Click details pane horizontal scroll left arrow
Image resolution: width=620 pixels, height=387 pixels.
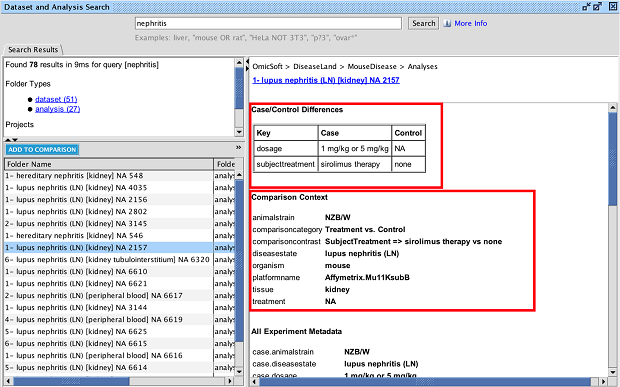255,381
